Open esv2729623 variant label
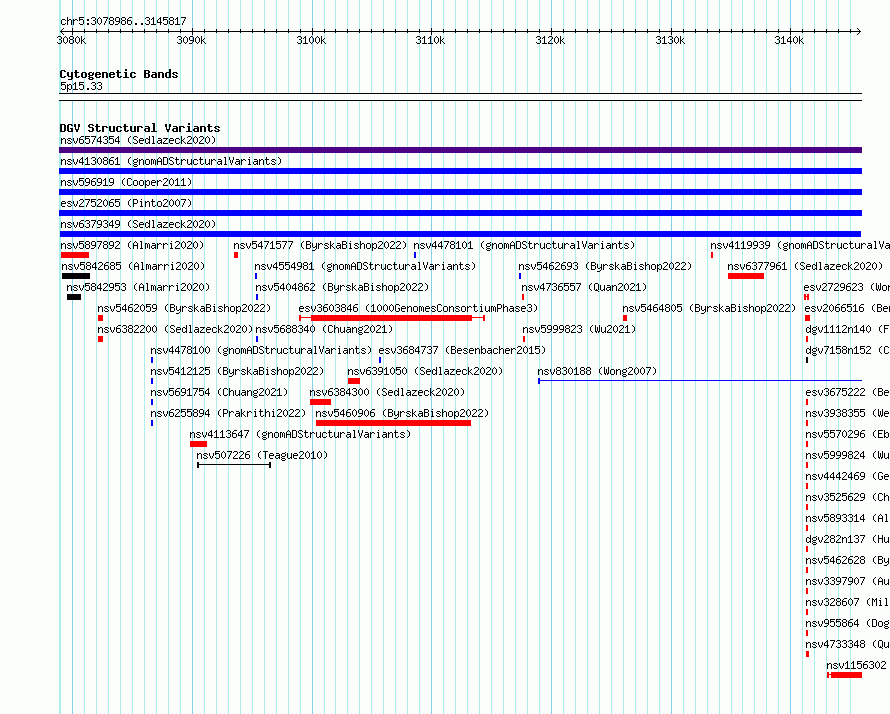 pos(847,287)
